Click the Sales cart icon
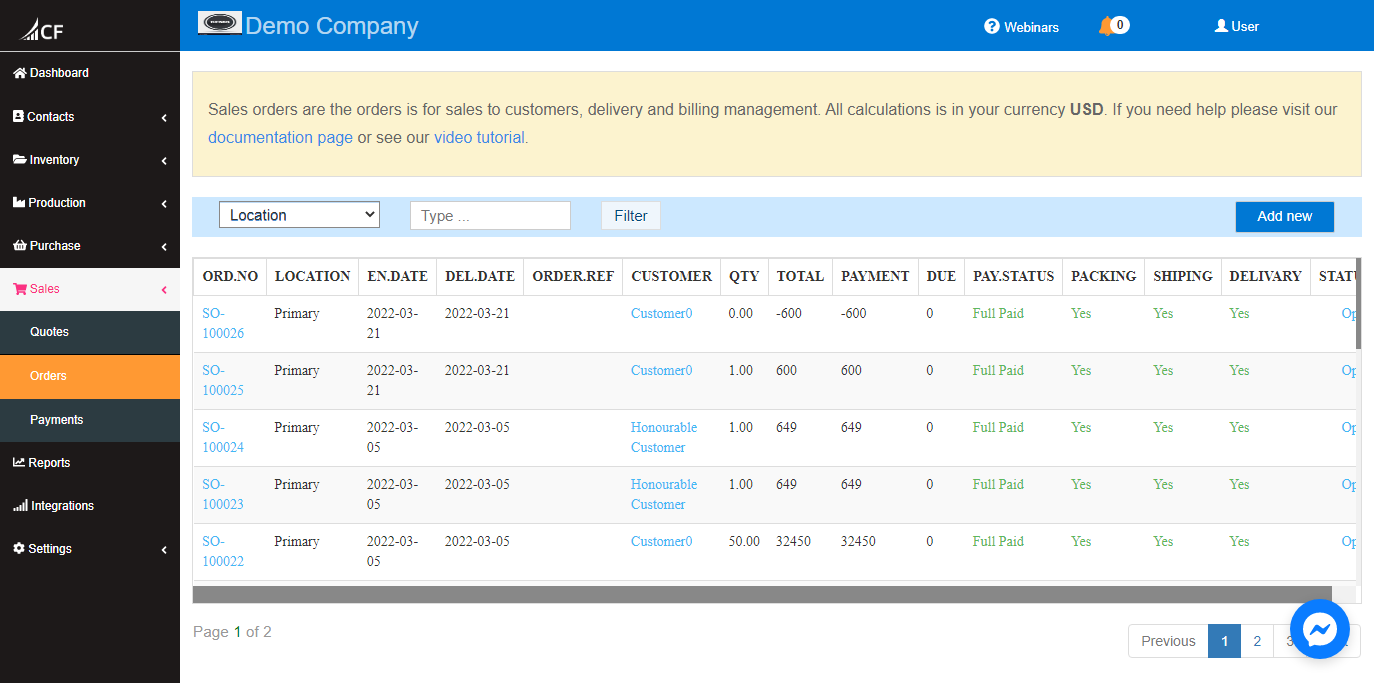Image resolution: width=1374 pixels, height=683 pixels. (x=19, y=289)
